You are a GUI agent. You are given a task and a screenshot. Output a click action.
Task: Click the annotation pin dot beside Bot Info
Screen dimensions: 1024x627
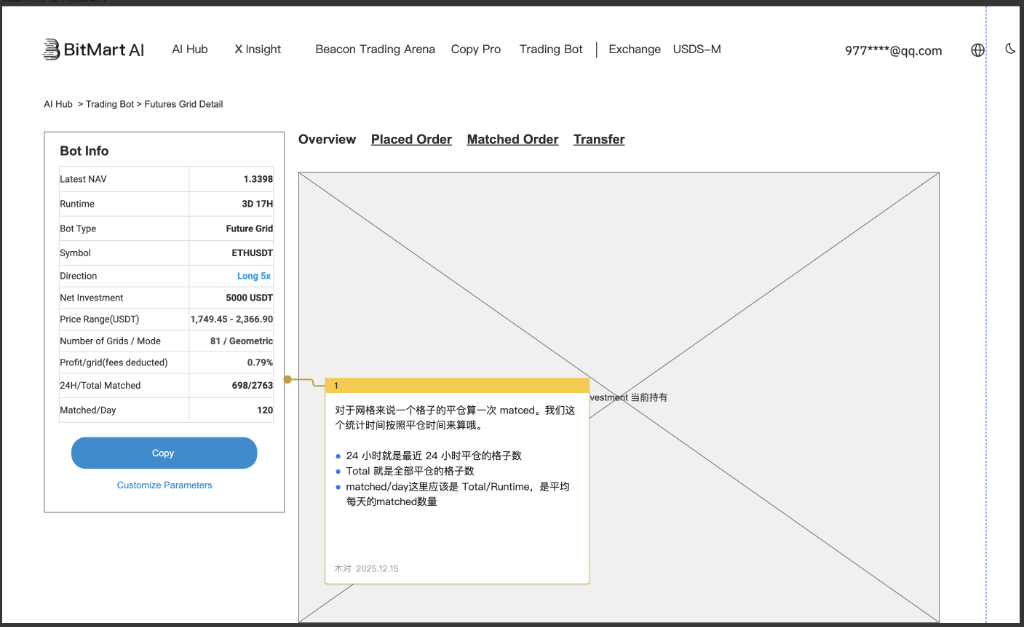coord(288,379)
